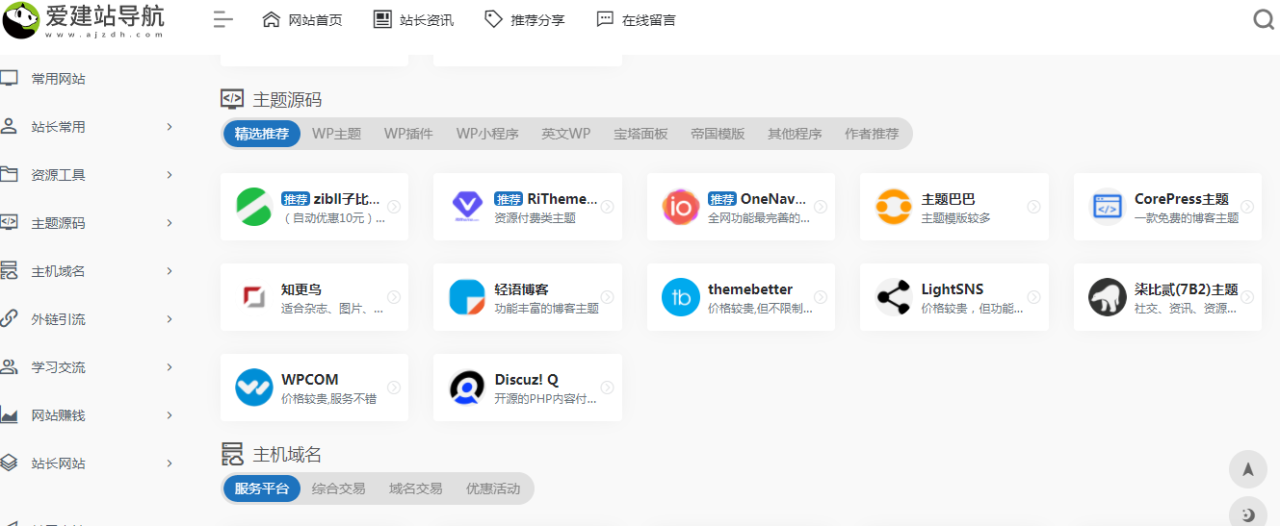
Task: Click the server icon beside 主机域名 in sidebar
Action: coord(9,271)
